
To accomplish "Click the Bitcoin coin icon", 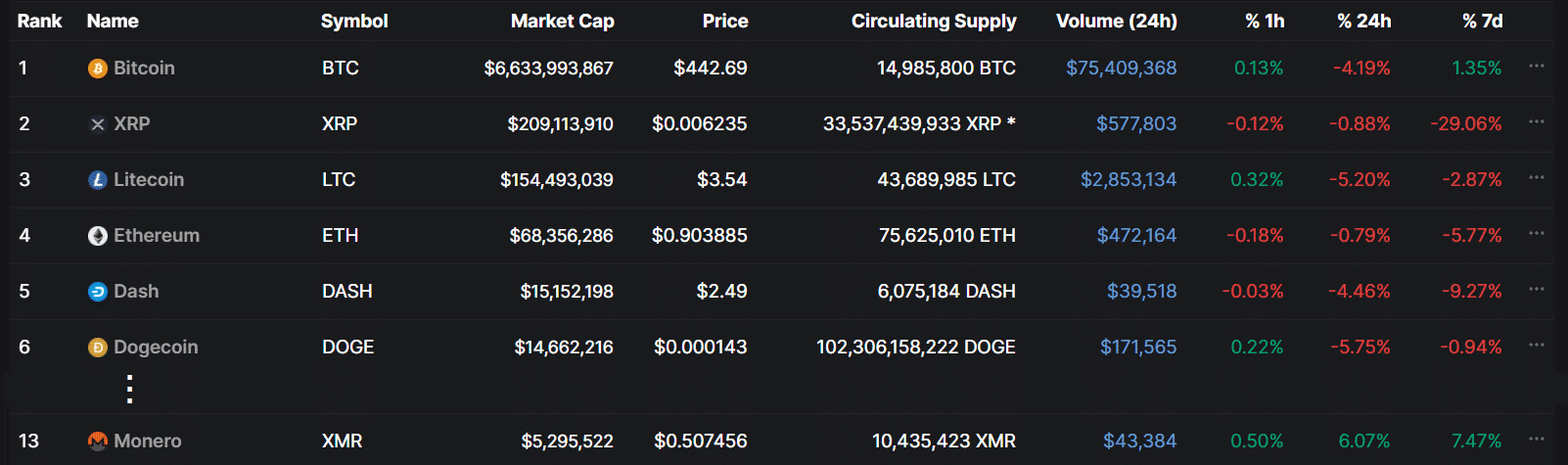I will click(x=97, y=69).
